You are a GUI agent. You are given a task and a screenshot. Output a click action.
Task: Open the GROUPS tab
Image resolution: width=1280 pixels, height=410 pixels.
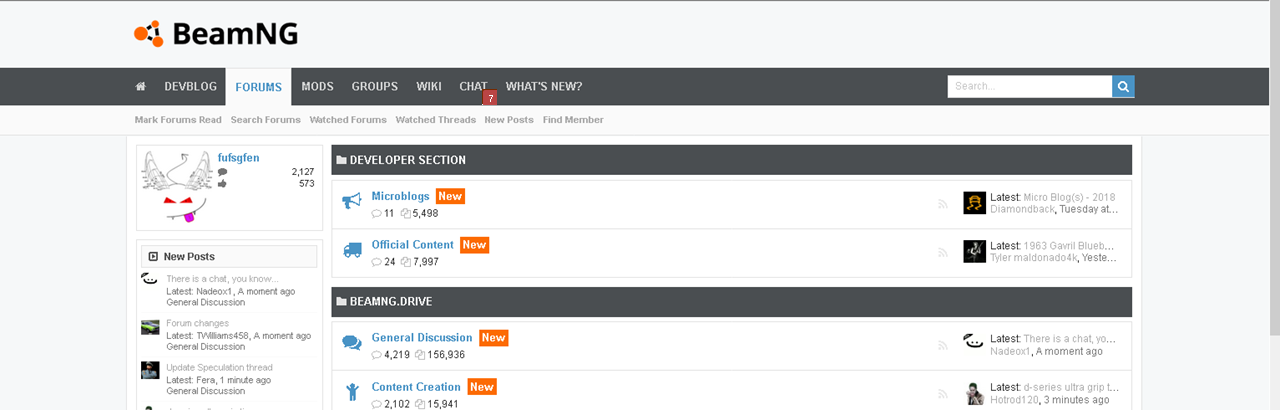point(375,87)
